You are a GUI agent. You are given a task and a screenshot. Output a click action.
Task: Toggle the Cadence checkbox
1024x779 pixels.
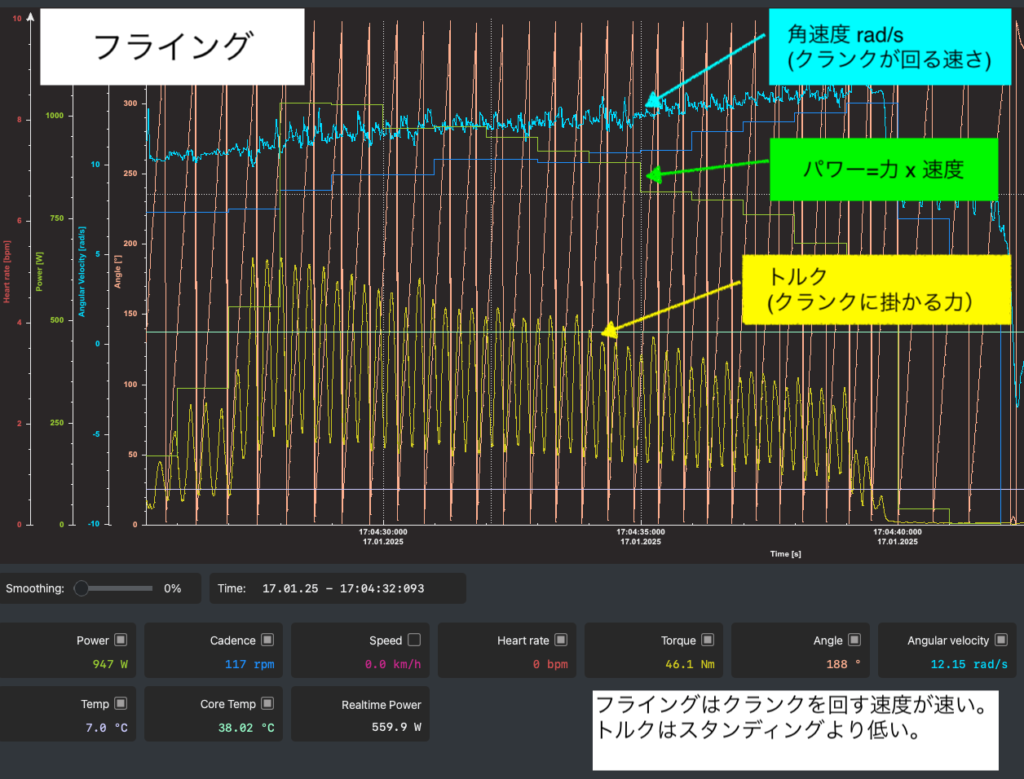point(267,640)
